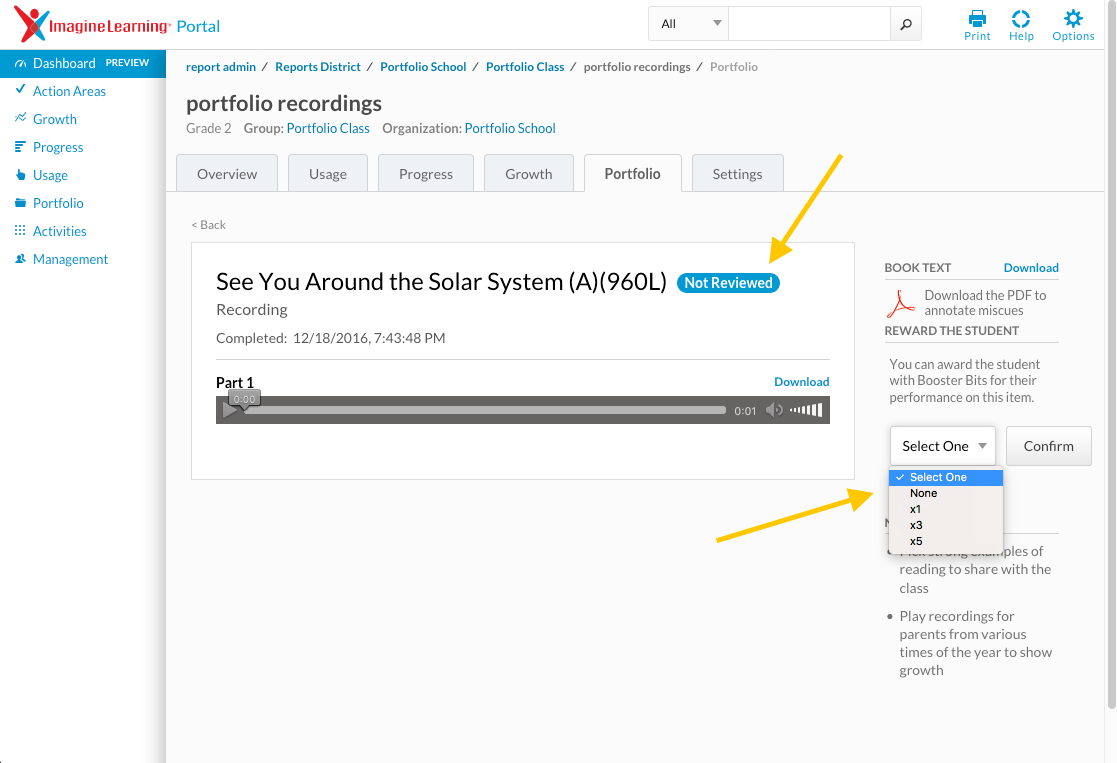Open the Options gear icon
Screen dimensions: 1117x763
pos(1073,19)
